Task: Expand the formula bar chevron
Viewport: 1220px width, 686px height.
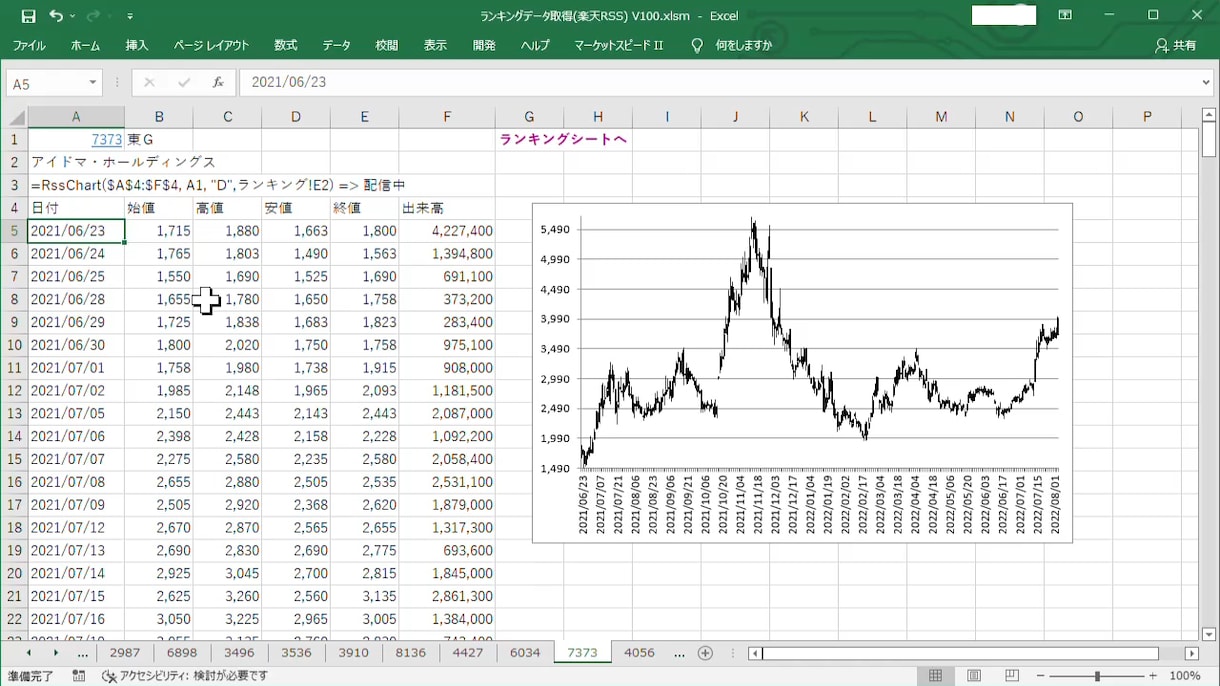Action: pyautogui.click(x=1204, y=82)
